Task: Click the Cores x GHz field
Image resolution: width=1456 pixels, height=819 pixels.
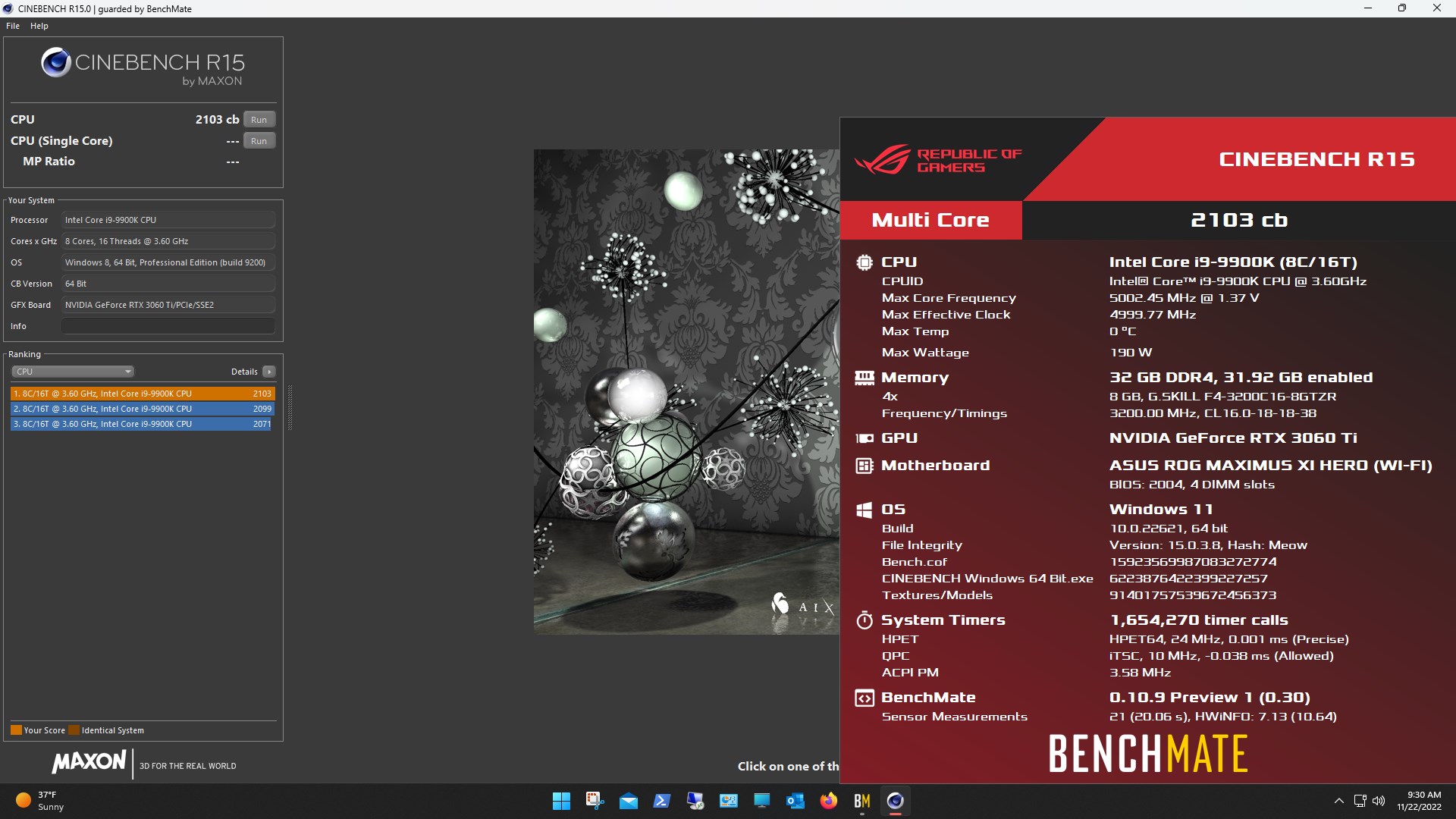Action: click(168, 241)
